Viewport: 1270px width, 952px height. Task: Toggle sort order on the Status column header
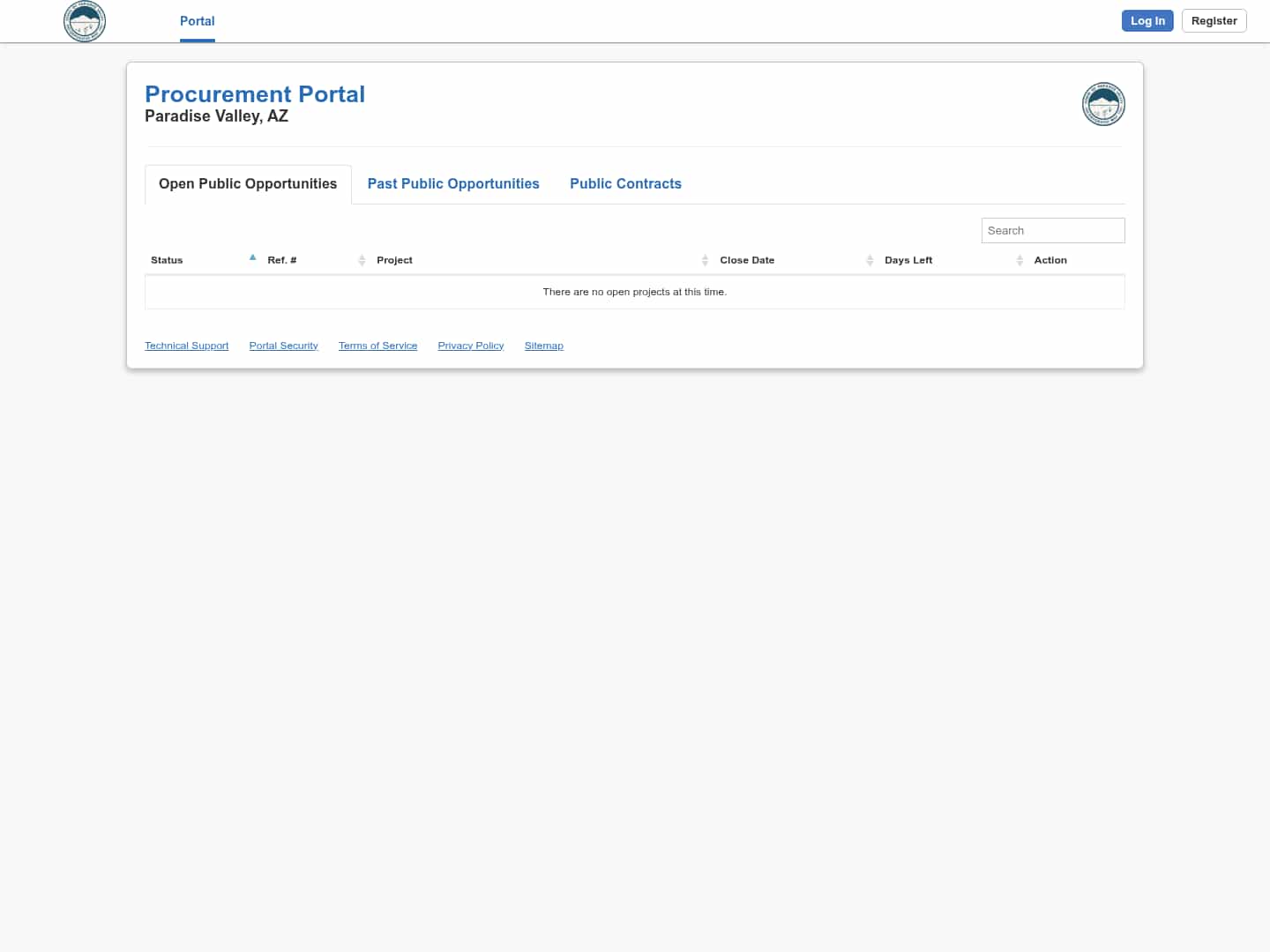[x=167, y=260]
